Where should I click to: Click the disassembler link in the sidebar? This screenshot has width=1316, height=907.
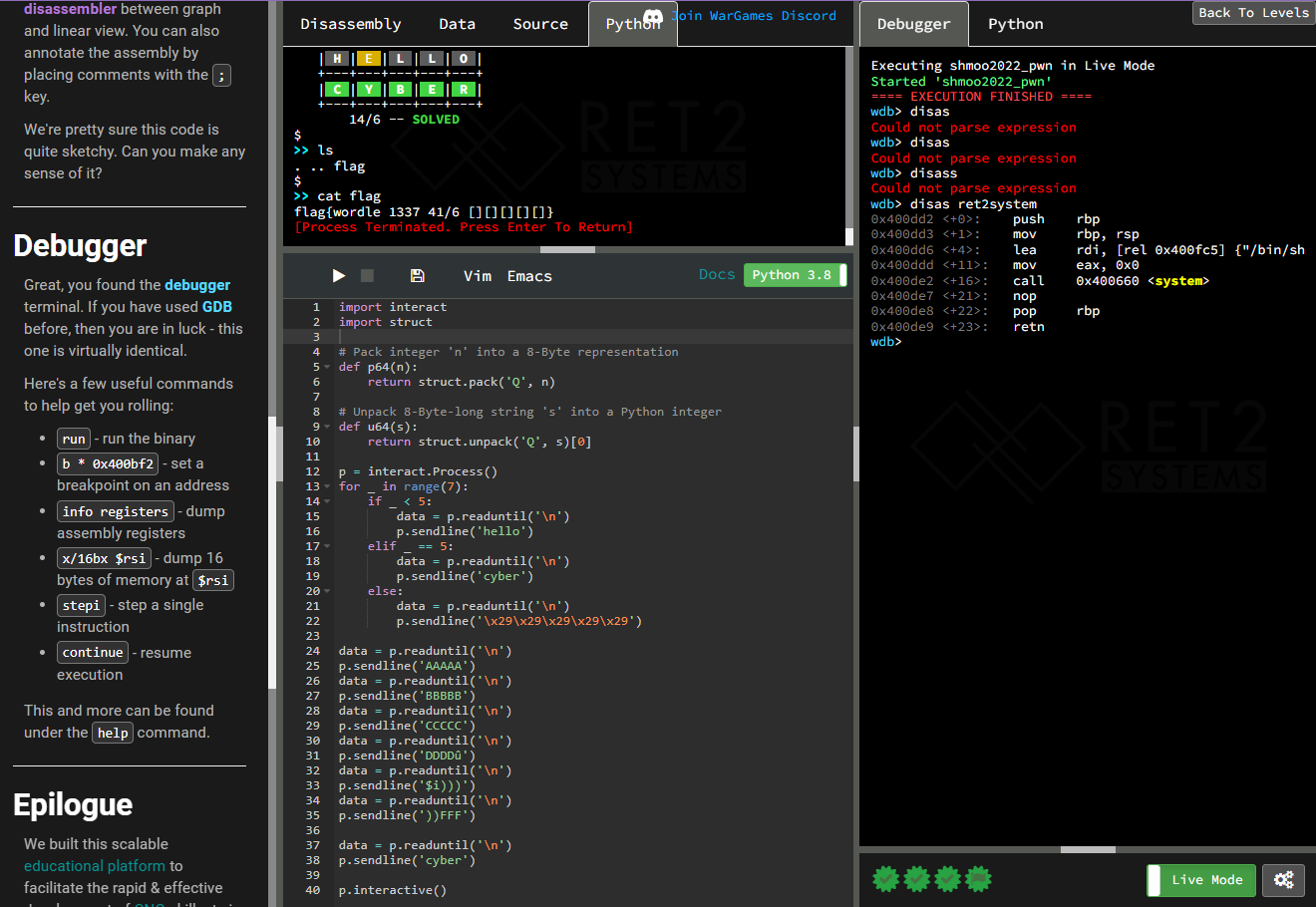coord(71,9)
